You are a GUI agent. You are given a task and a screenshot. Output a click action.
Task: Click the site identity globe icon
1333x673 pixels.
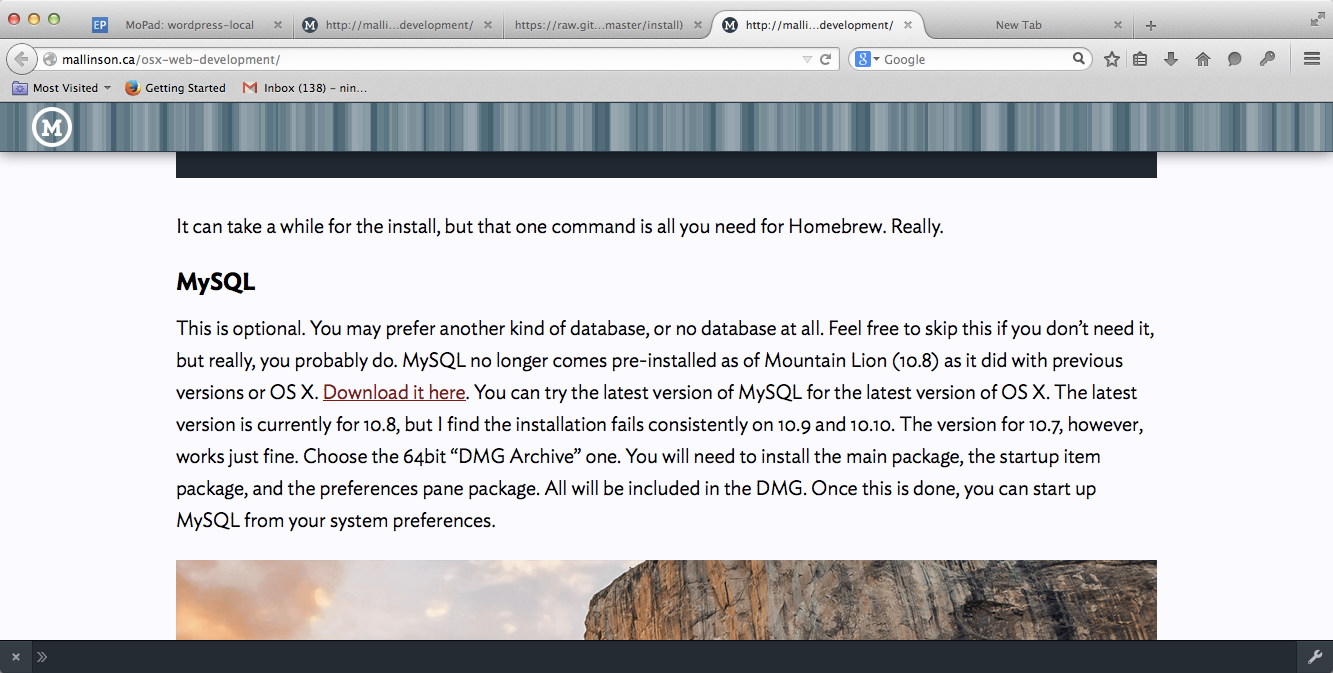[50, 59]
